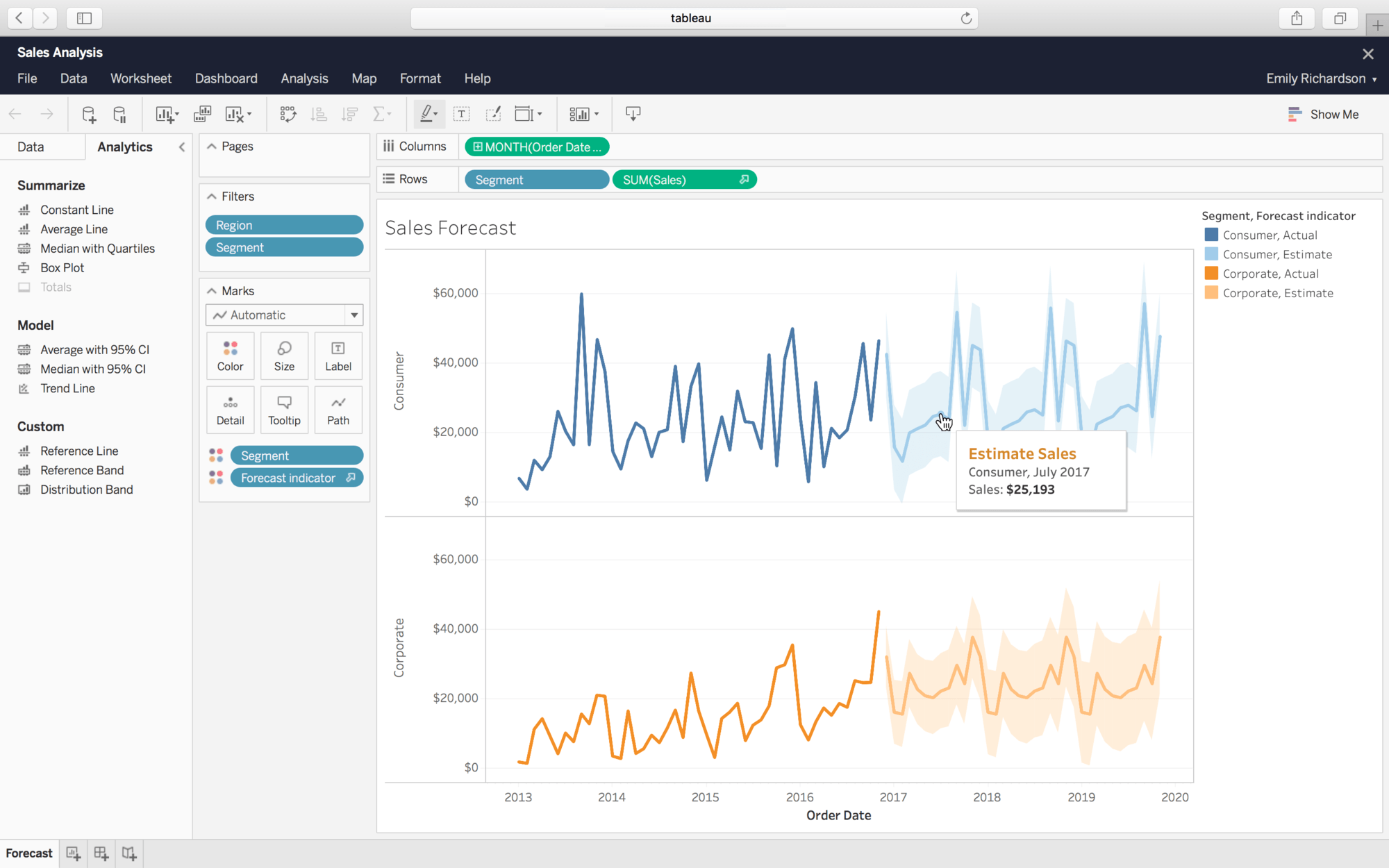Image resolution: width=1389 pixels, height=868 pixels.
Task: Click the Show Me panel icon
Action: coord(1294,114)
